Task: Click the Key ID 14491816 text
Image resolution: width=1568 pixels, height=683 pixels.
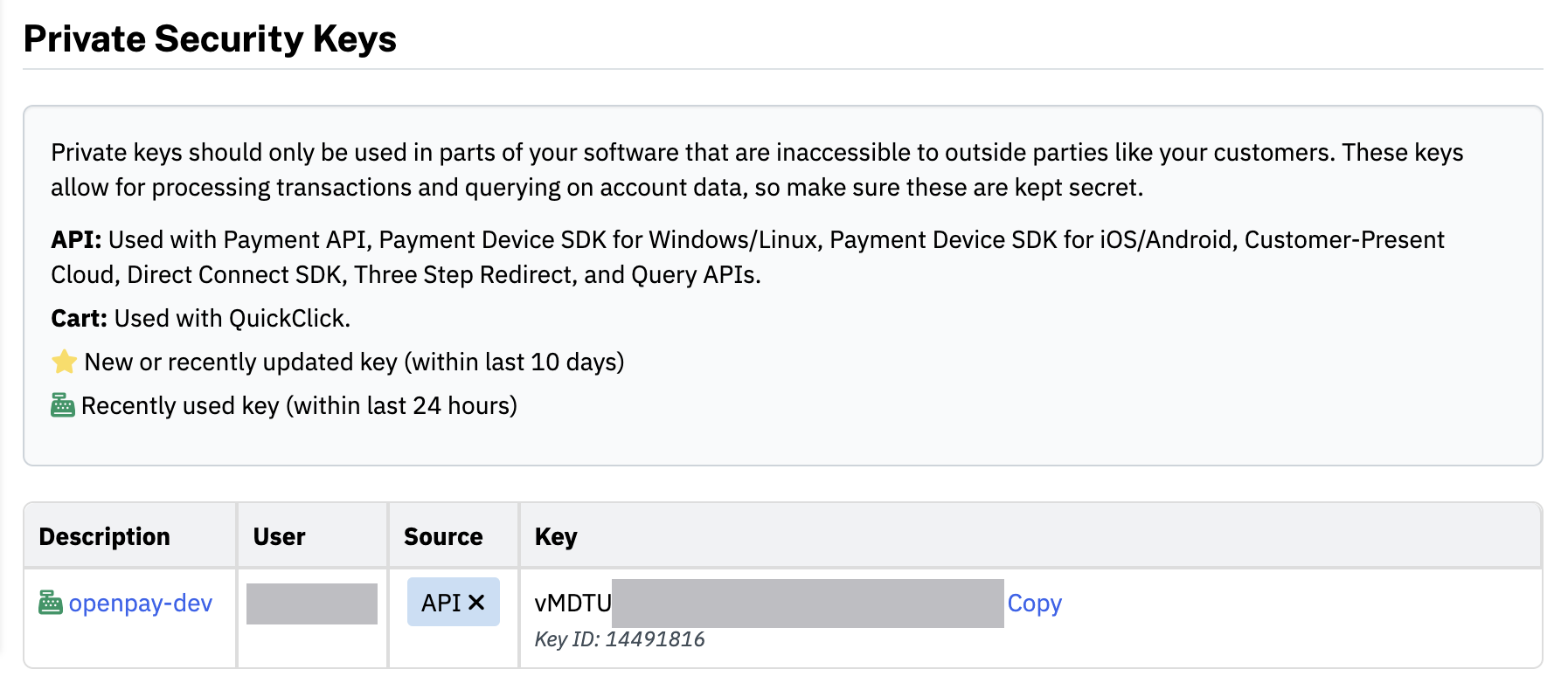Action: click(620, 639)
